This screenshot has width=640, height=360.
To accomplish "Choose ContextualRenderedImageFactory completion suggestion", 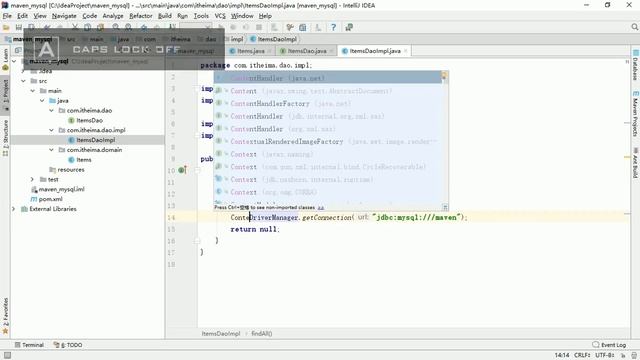I will [x=328, y=141].
